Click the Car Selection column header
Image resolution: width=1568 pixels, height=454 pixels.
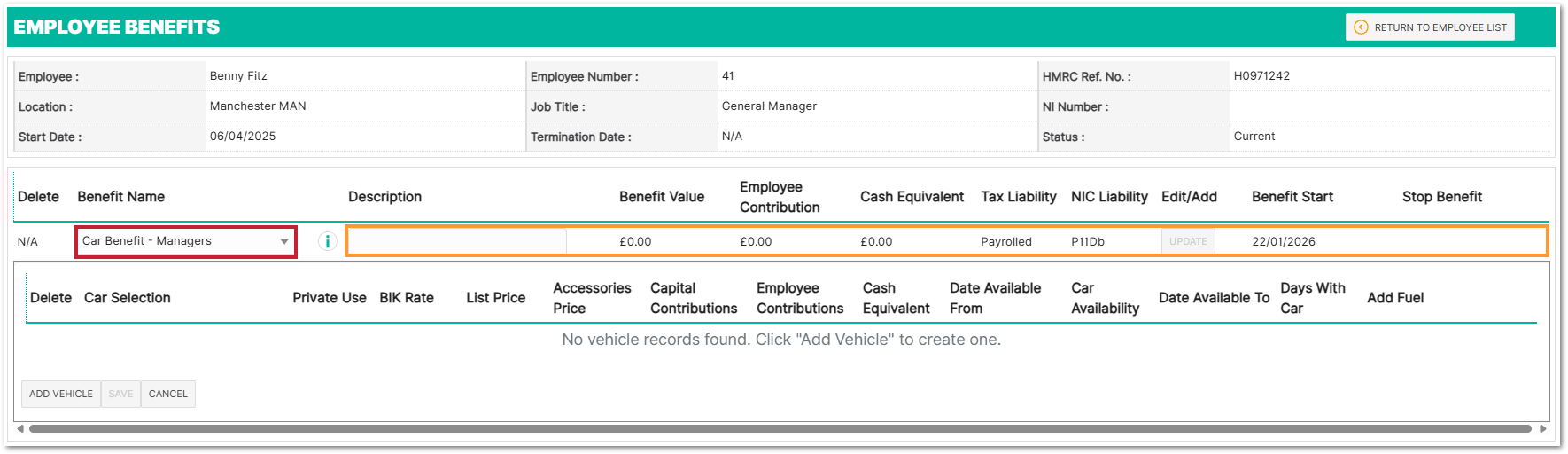[x=127, y=298]
